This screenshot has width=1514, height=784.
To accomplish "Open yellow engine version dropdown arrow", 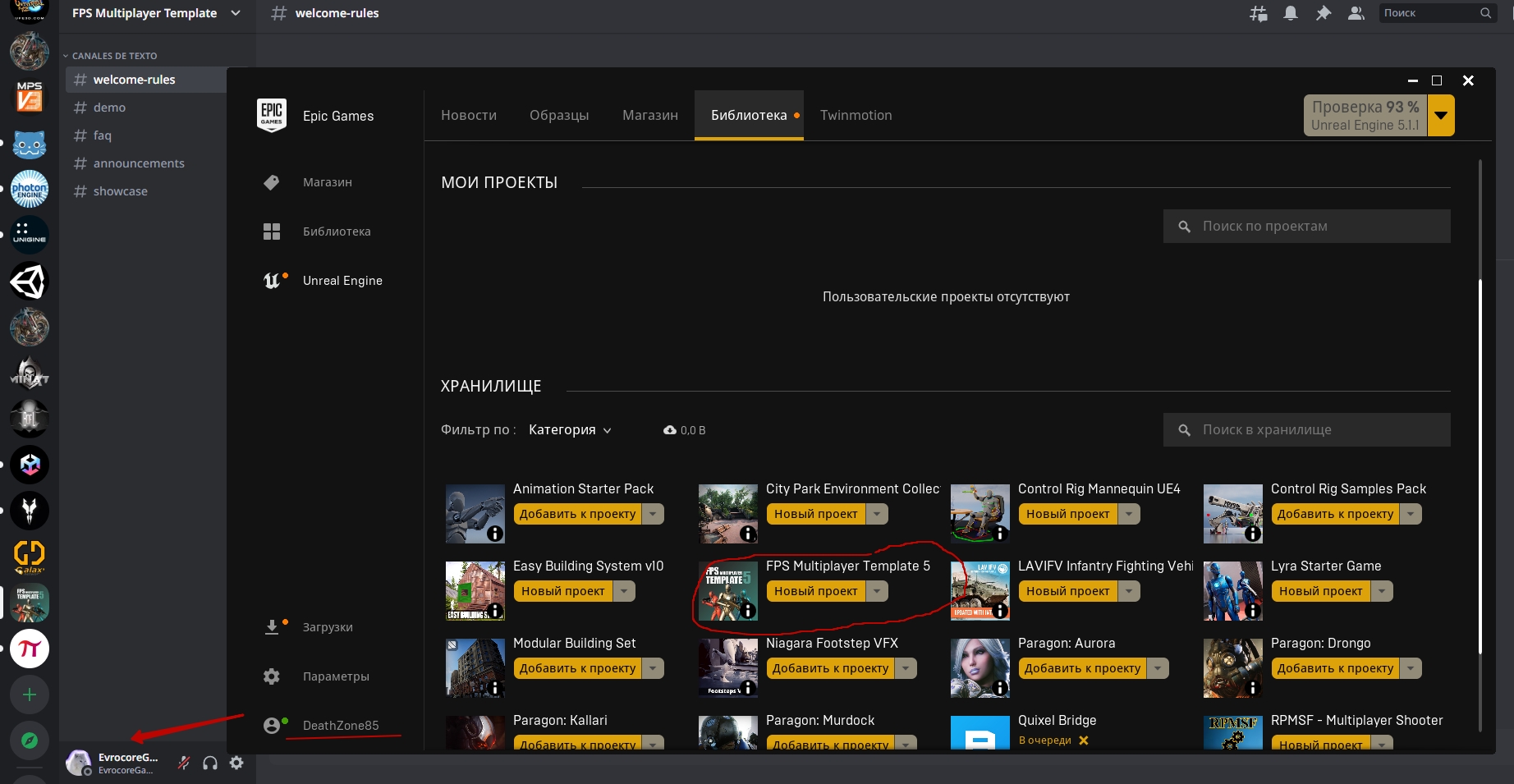I will coord(1441,116).
